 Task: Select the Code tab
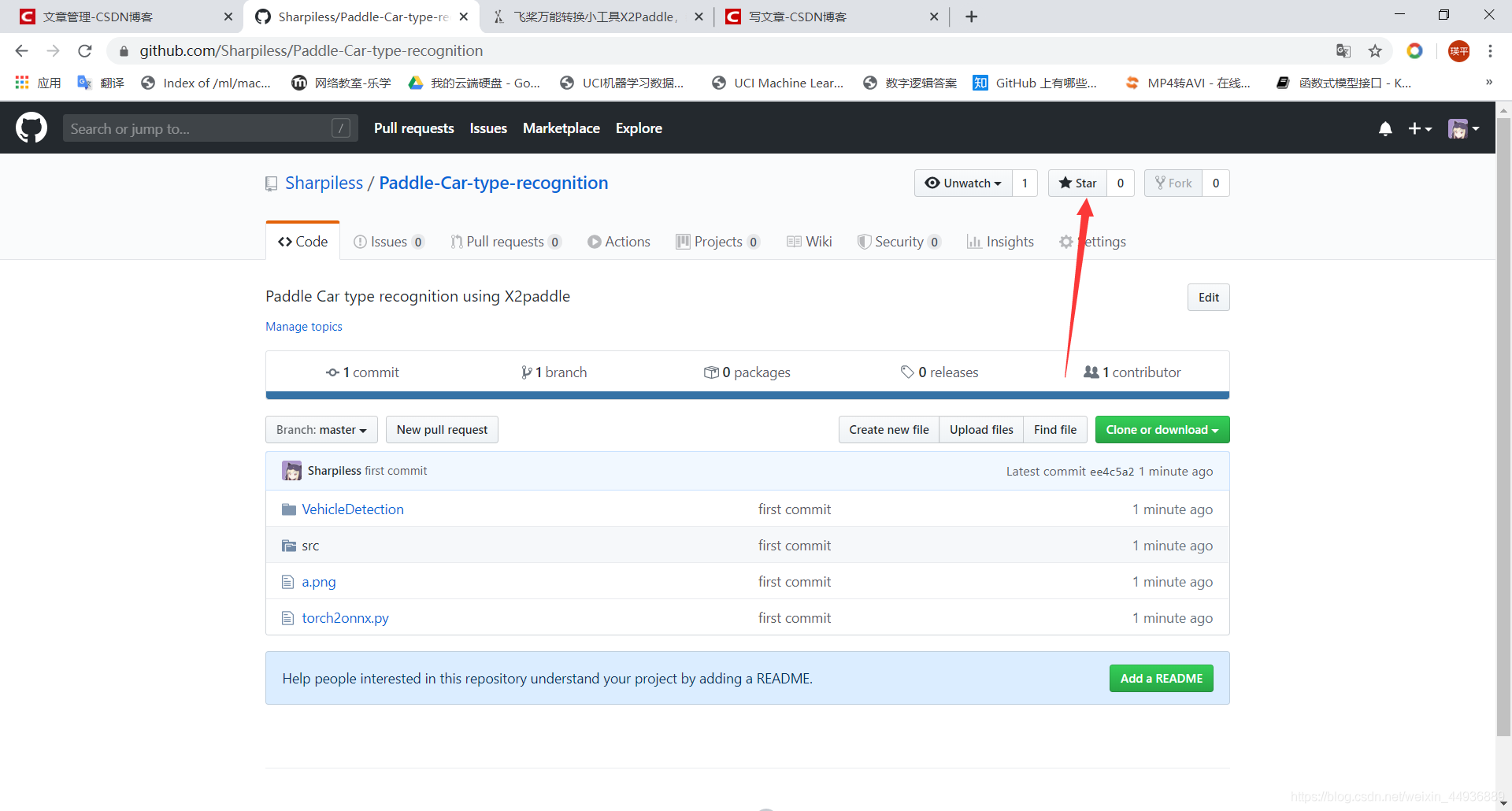pos(303,242)
